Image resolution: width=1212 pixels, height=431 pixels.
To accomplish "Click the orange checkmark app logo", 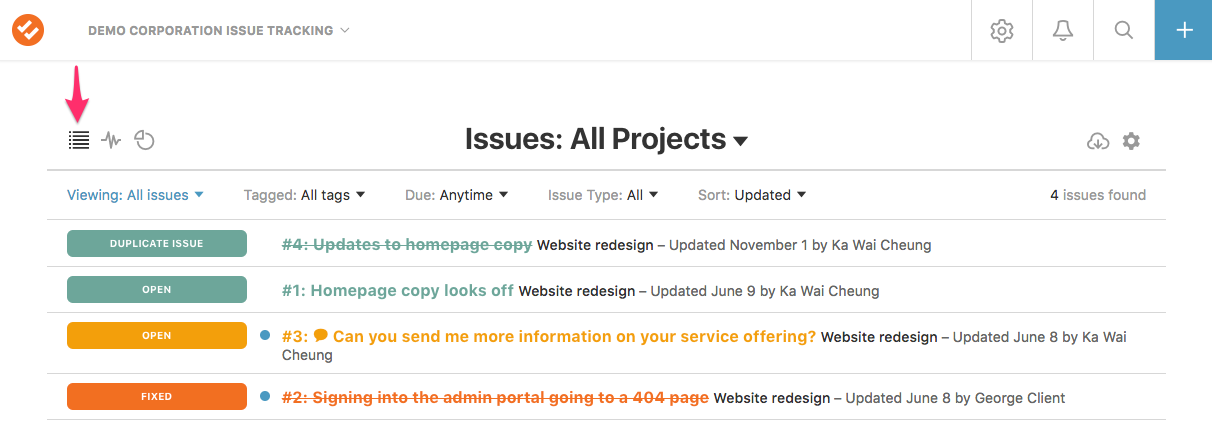I will 27,30.
